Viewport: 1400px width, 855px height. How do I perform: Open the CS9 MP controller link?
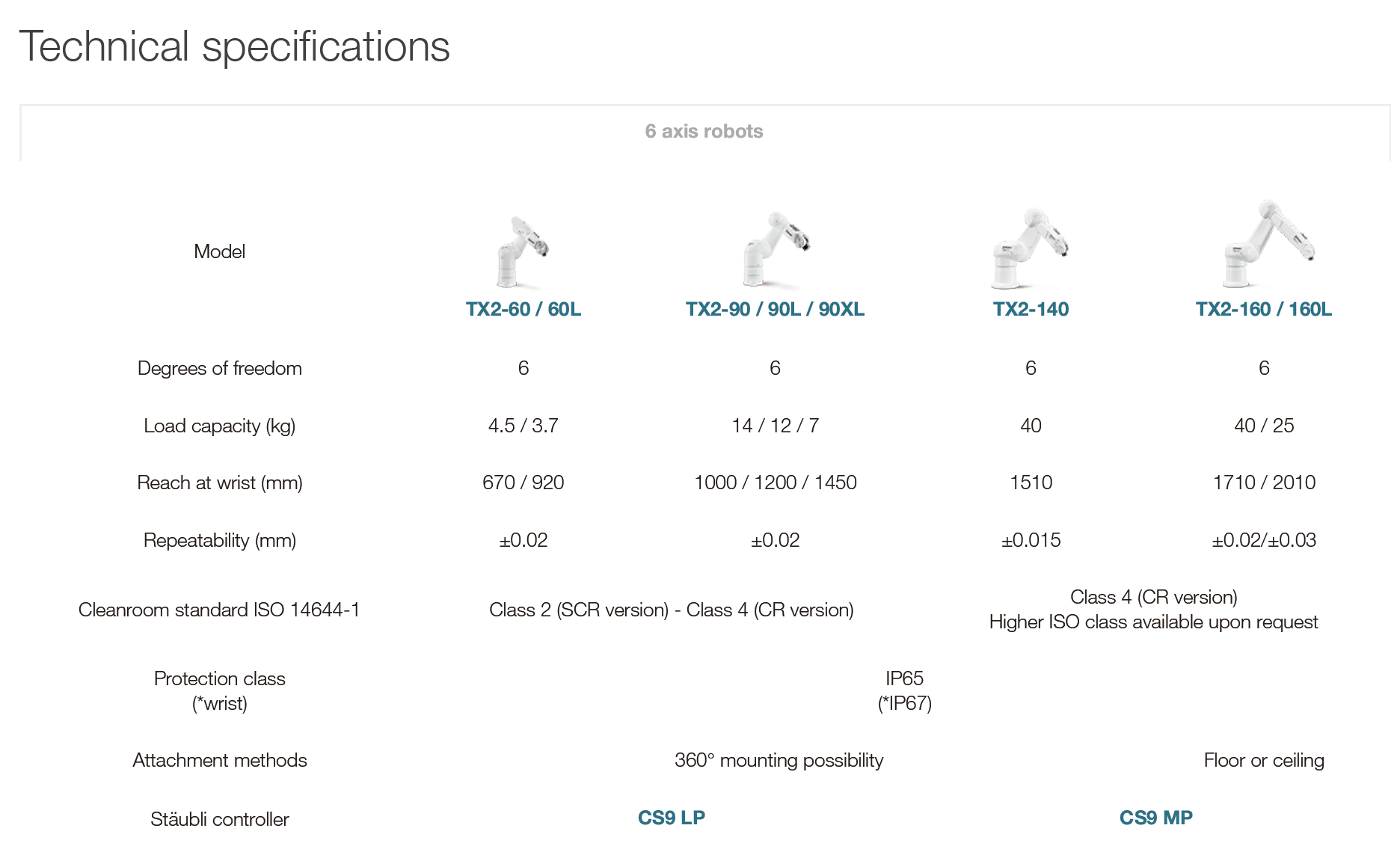click(x=1155, y=818)
